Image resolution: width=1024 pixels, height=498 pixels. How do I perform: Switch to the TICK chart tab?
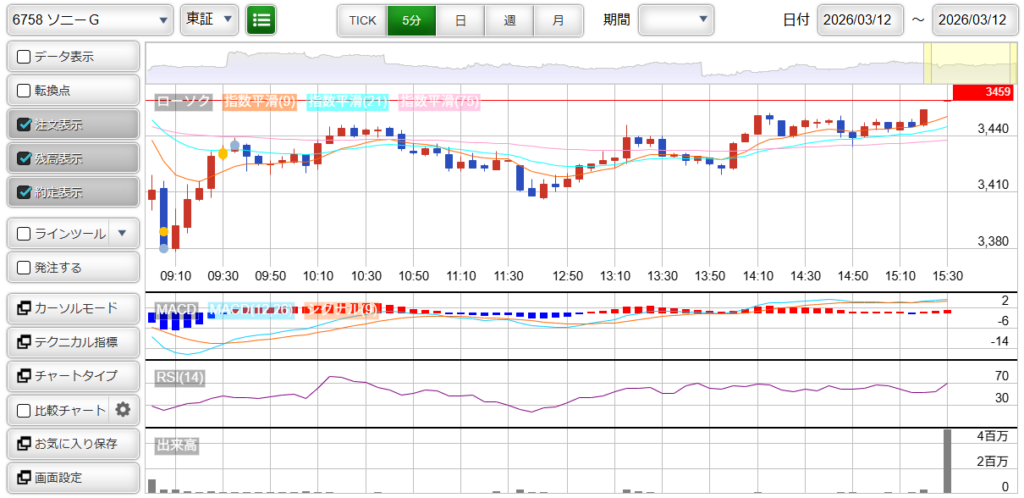pos(362,19)
